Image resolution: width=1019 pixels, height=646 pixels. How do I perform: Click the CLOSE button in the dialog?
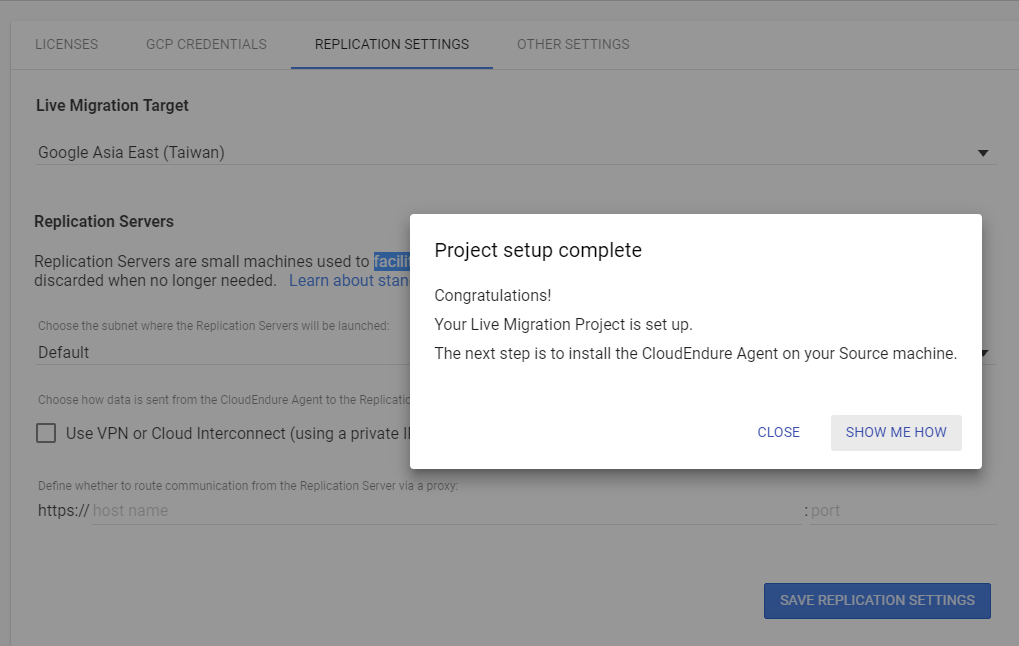[778, 432]
